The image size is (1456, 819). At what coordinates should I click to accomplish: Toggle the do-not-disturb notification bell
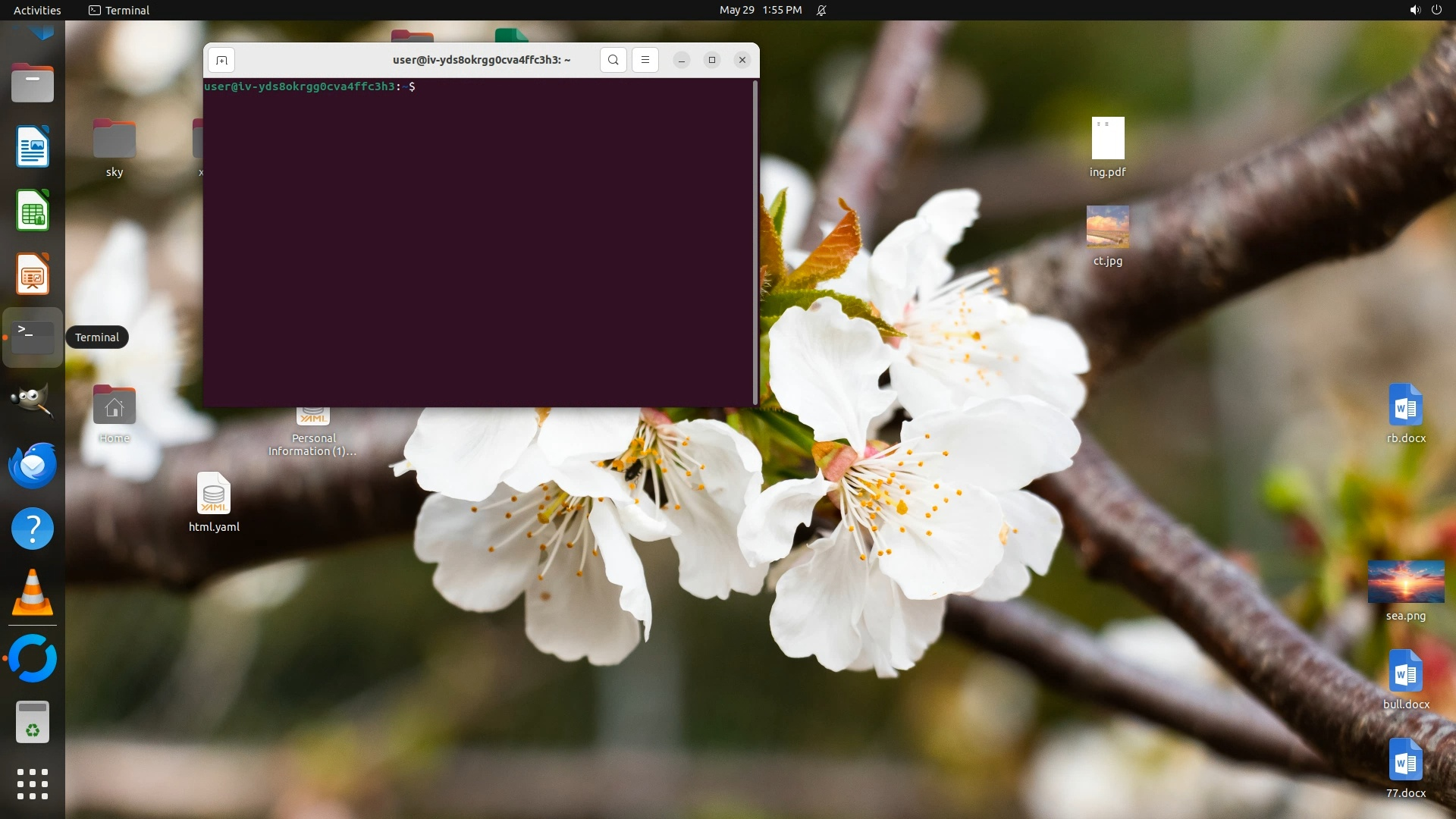tap(821, 10)
